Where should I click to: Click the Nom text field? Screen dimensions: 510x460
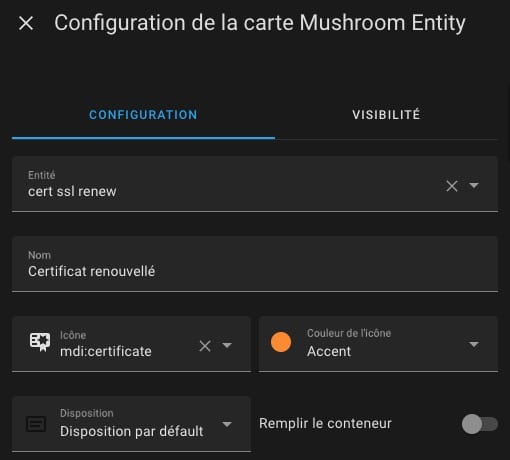255,264
